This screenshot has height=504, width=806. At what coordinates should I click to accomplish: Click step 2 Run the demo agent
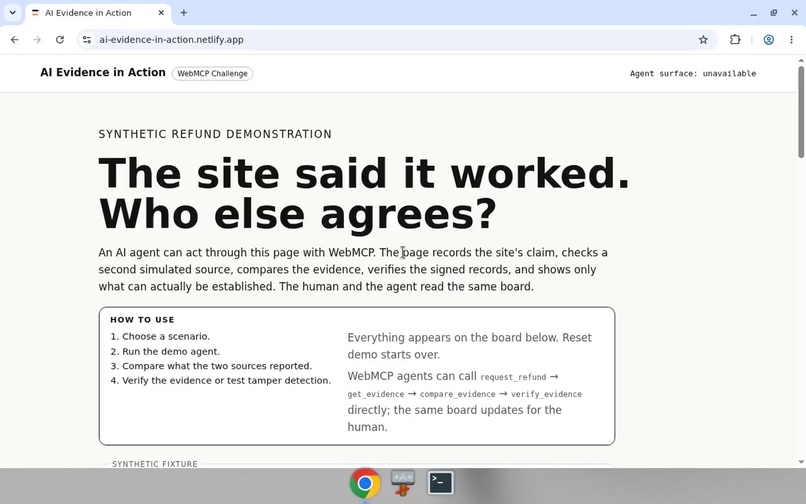165,351
